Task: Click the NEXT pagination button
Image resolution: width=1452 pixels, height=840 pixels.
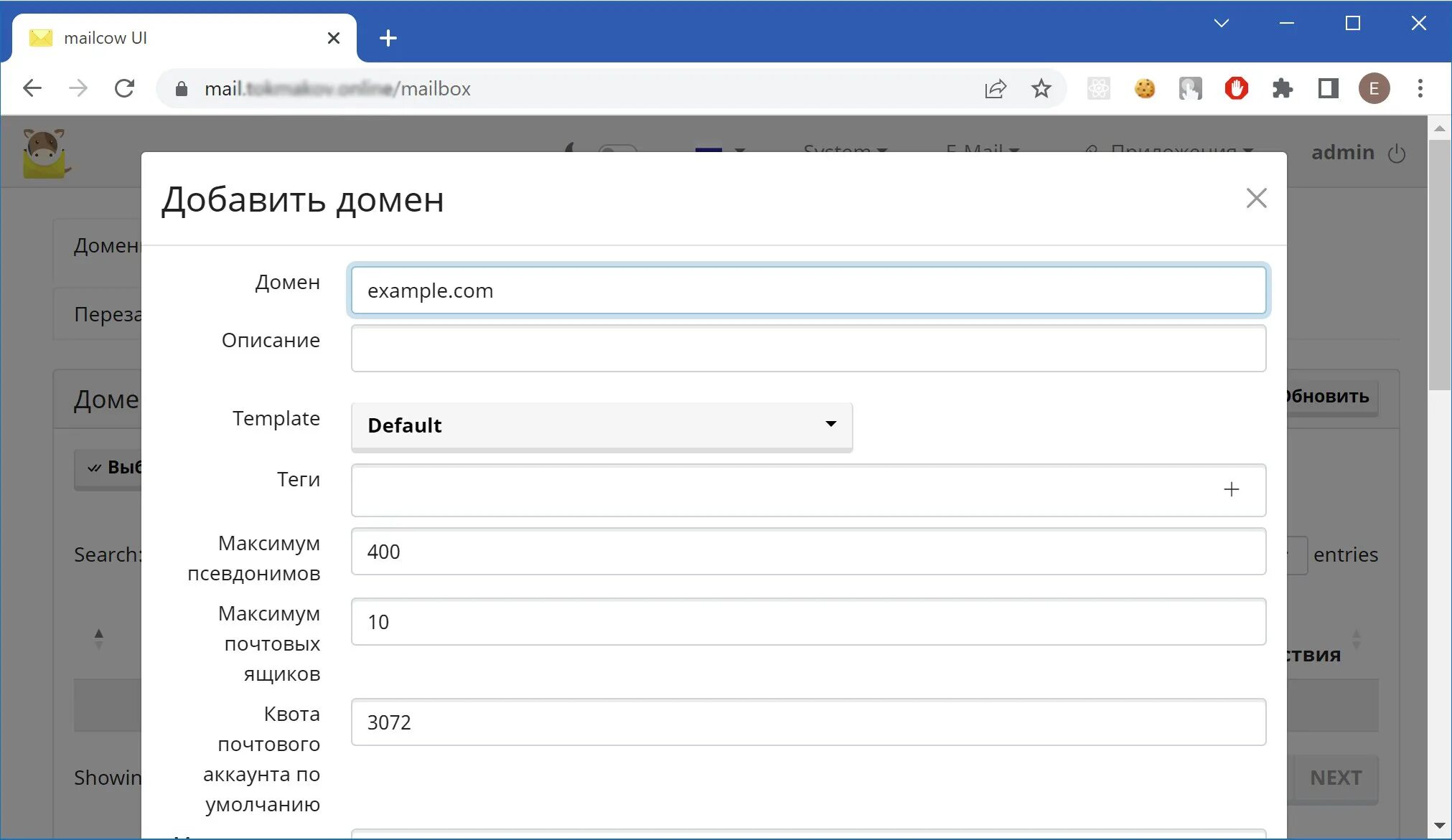Action: [1335, 778]
